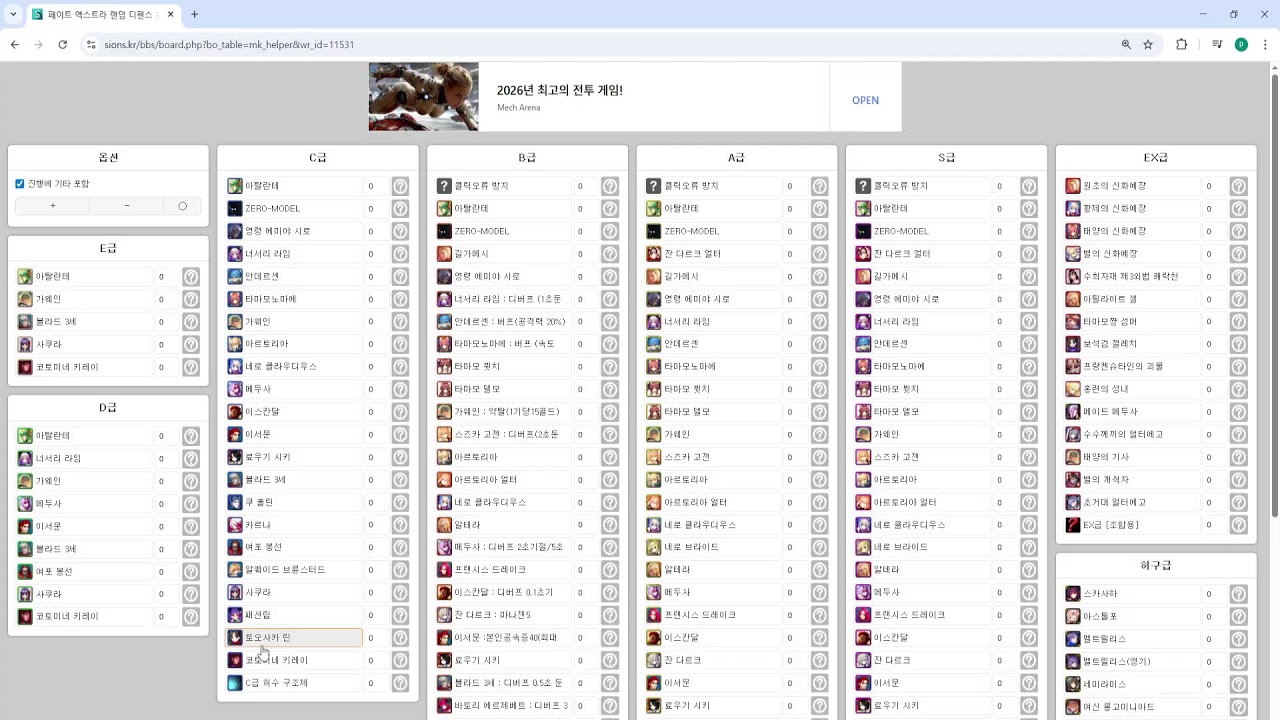This screenshot has height=720, width=1280.
Task: Click count field for 가웨인 in E급
Action: coord(167,299)
